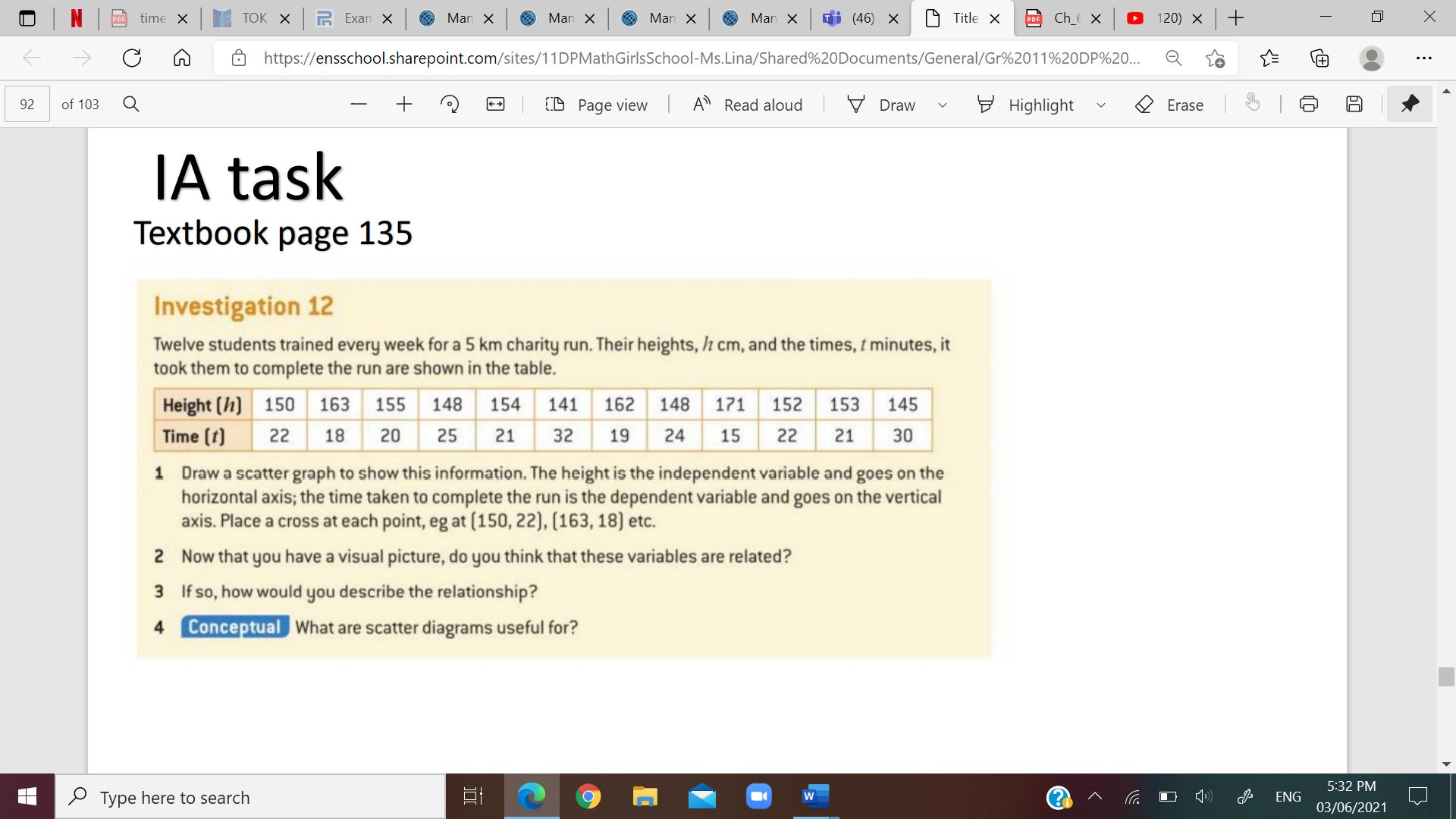Save the PDF document
The width and height of the screenshot is (1456, 819).
[x=1354, y=104]
